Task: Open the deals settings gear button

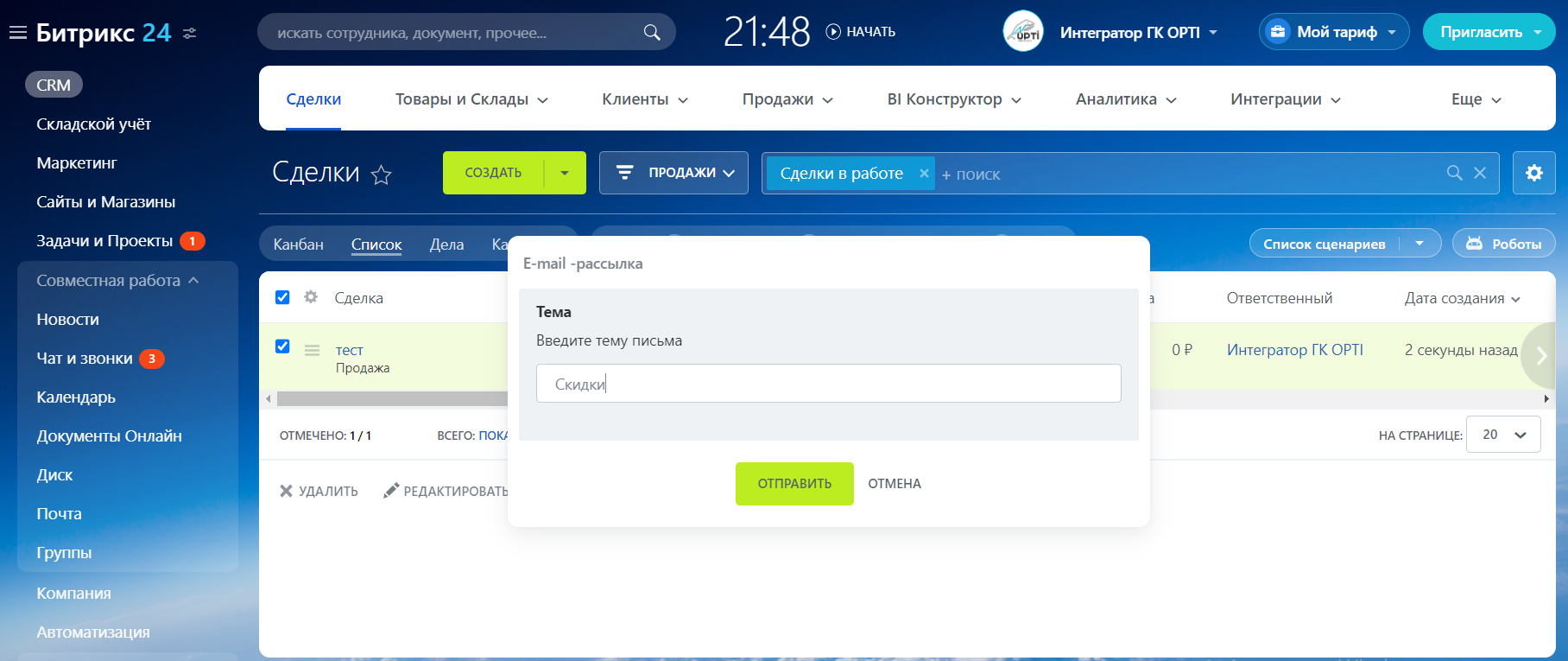Action: click(x=1534, y=173)
